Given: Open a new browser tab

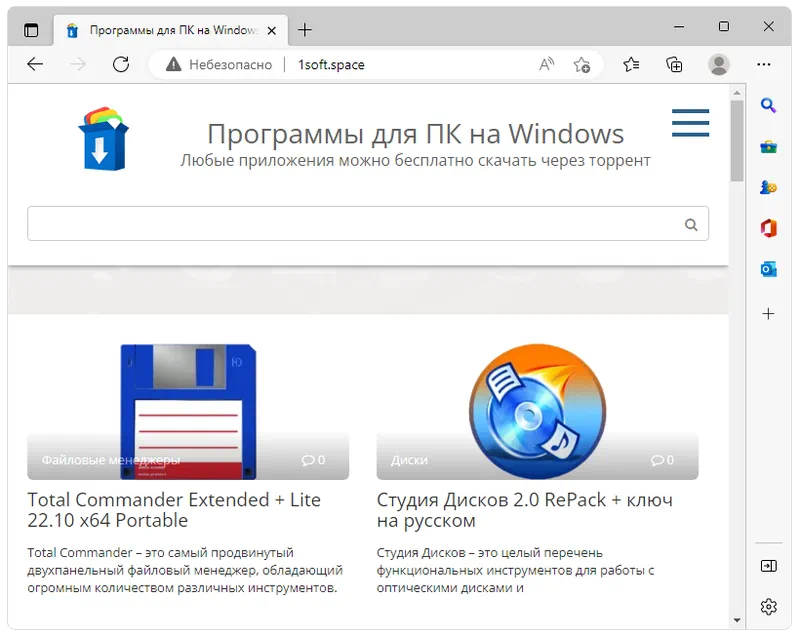Looking at the screenshot, I should (305, 30).
